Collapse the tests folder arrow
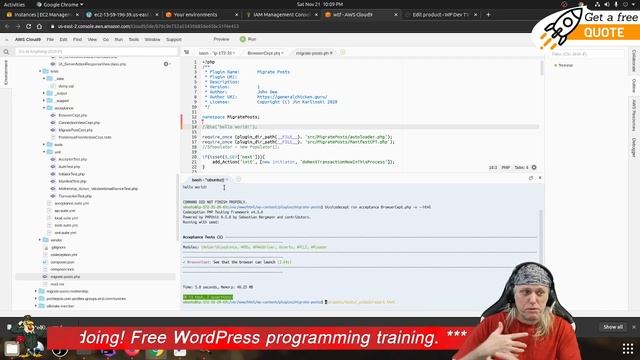The width and height of the screenshot is (640, 360). (40, 71)
